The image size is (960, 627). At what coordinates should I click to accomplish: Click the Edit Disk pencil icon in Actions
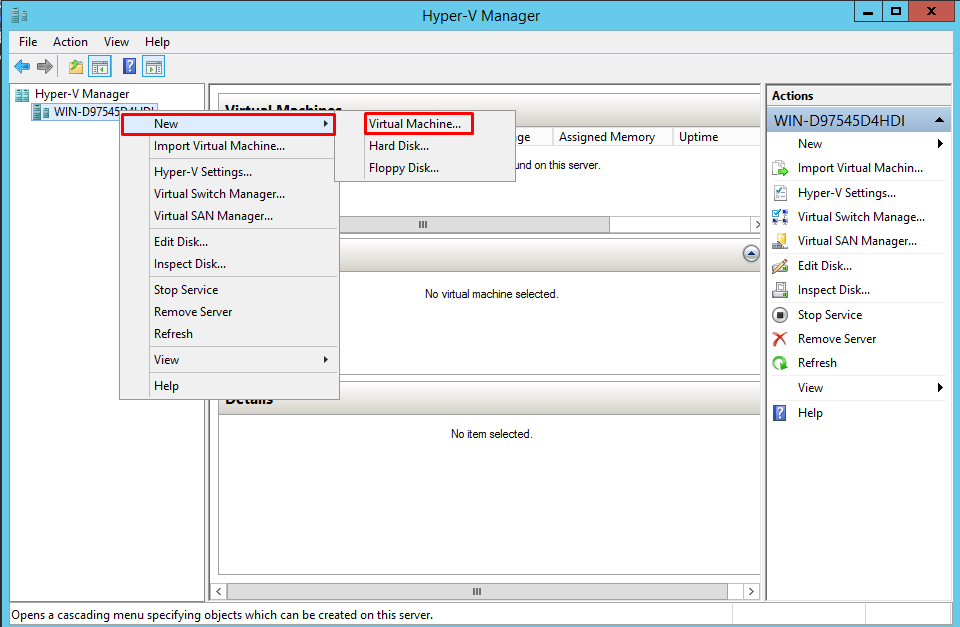tap(780, 266)
